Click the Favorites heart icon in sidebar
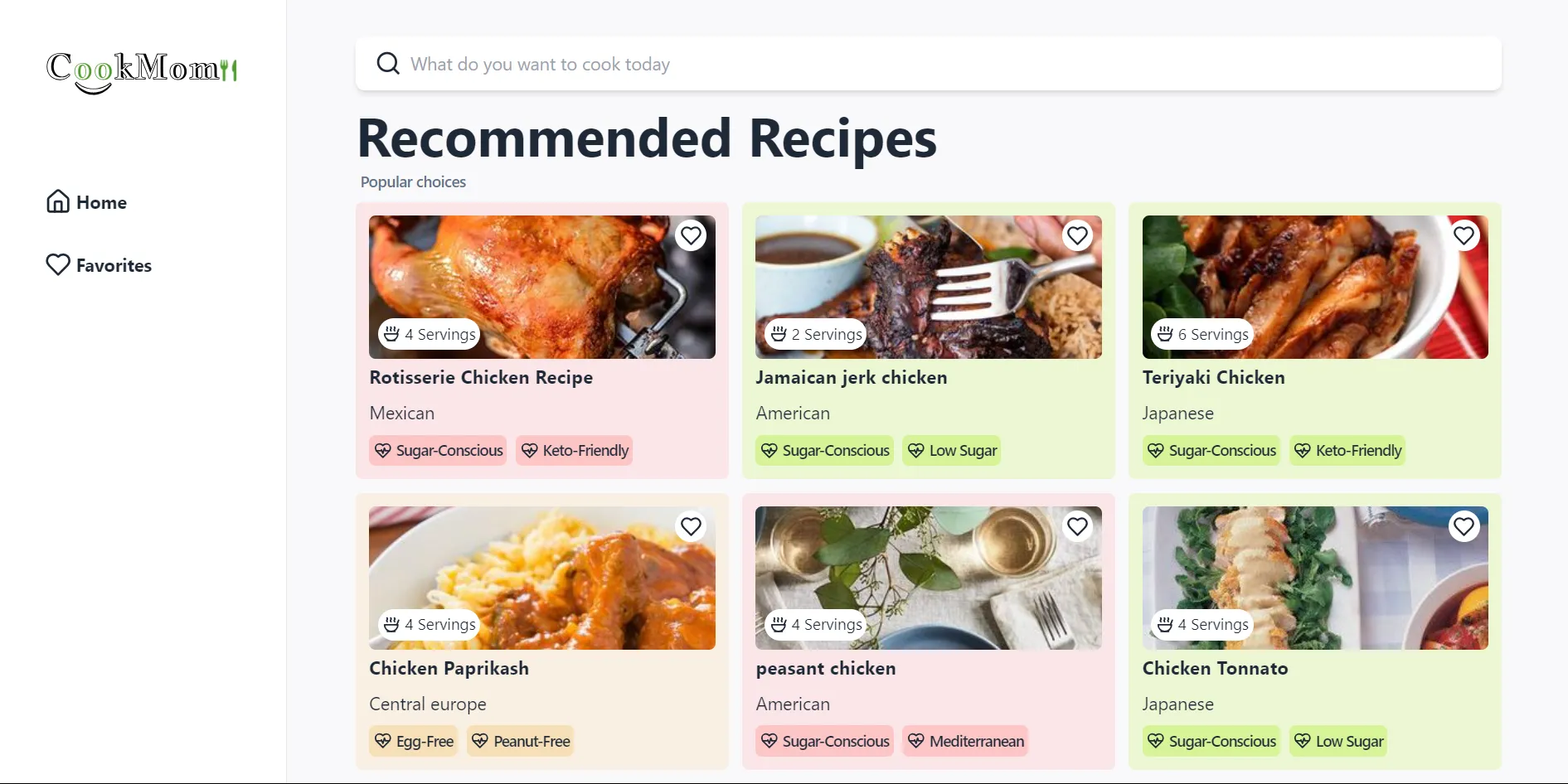The height and width of the screenshot is (784, 1568). click(58, 264)
